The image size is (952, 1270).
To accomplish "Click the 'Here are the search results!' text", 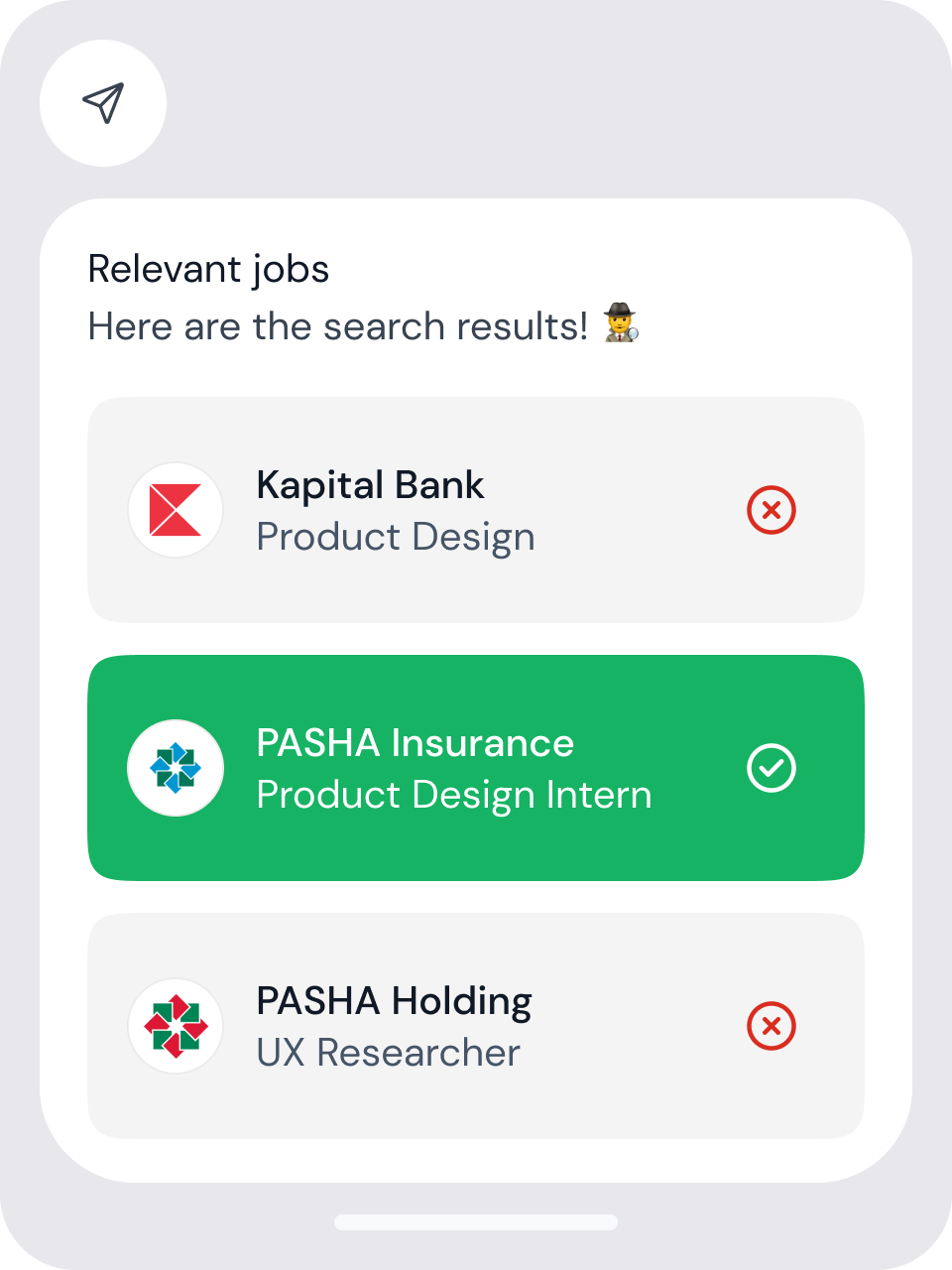I will pyautogui.click(x=338, y=326).
